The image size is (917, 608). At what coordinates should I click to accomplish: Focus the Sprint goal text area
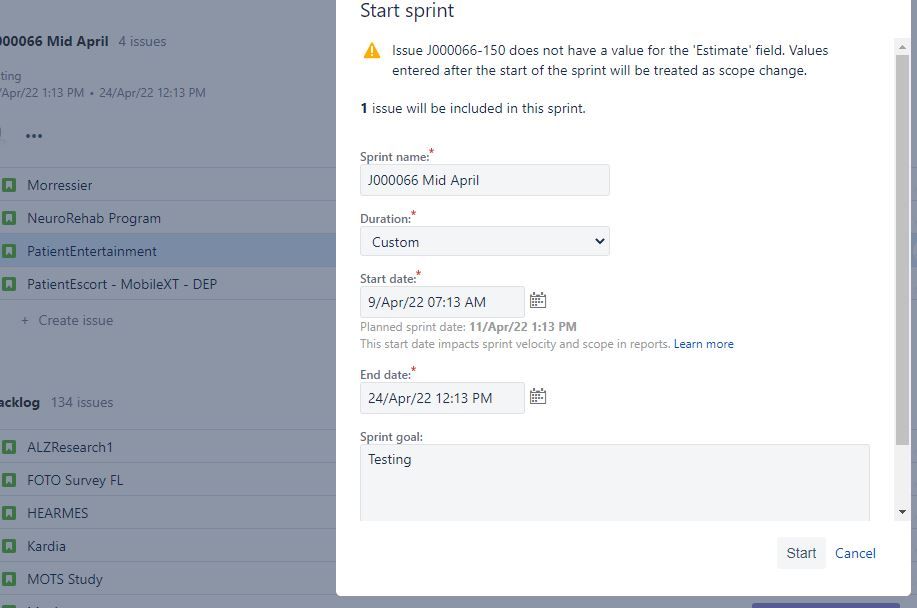[x=615, y=482]
